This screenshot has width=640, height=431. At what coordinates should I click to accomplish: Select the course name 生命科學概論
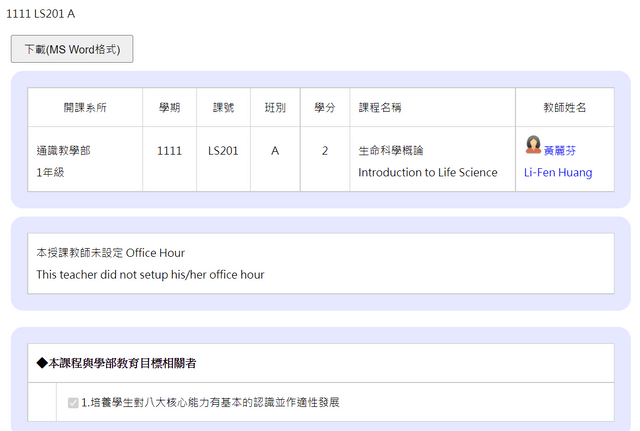[x=391, y=151]
